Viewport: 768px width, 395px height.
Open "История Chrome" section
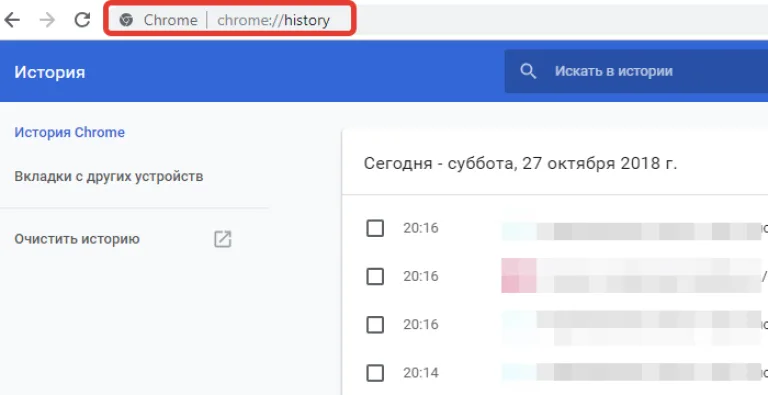tap(70, 132)
